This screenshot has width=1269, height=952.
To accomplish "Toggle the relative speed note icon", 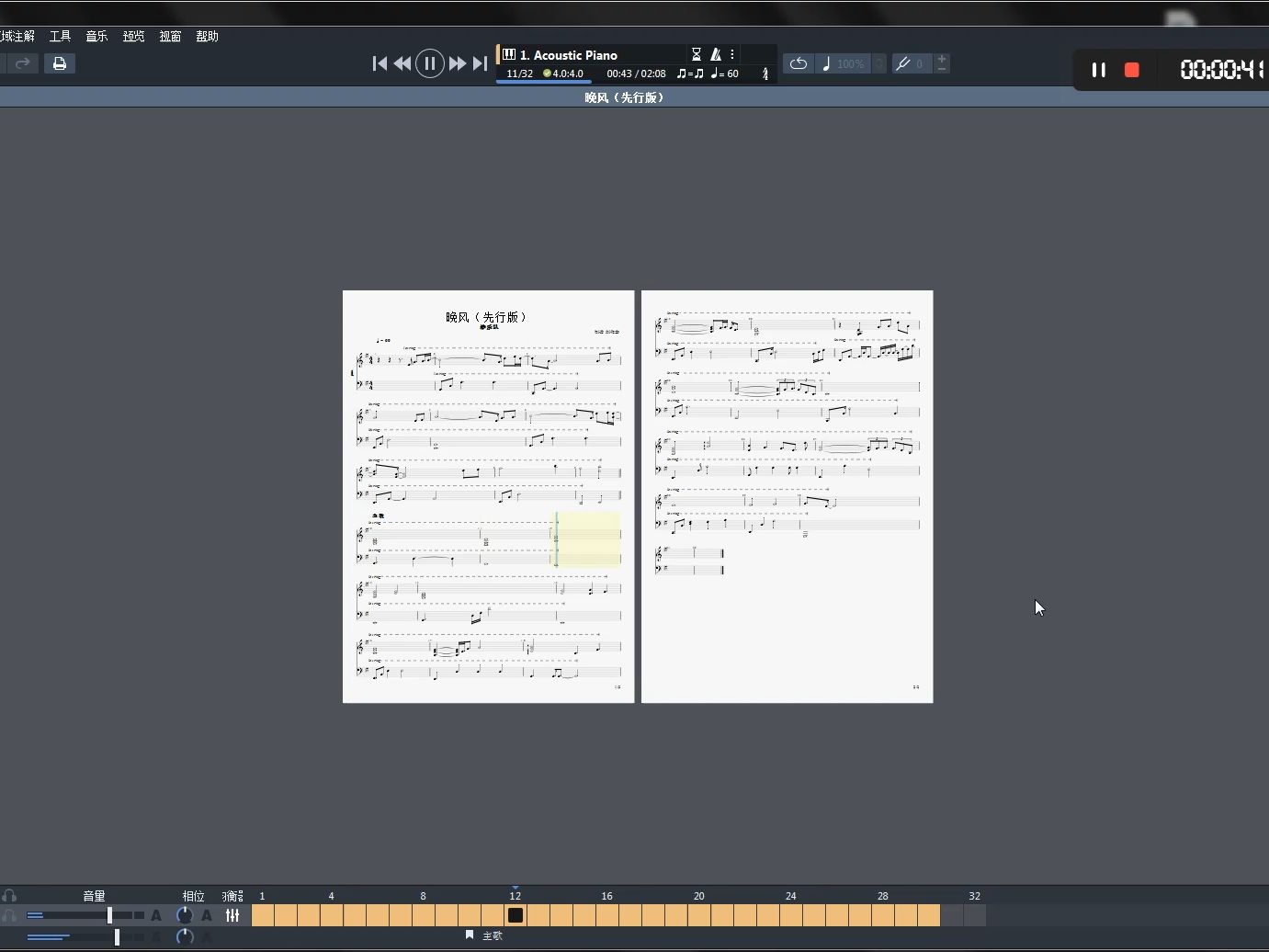I will pyautogui.click(x=826, y=63).
